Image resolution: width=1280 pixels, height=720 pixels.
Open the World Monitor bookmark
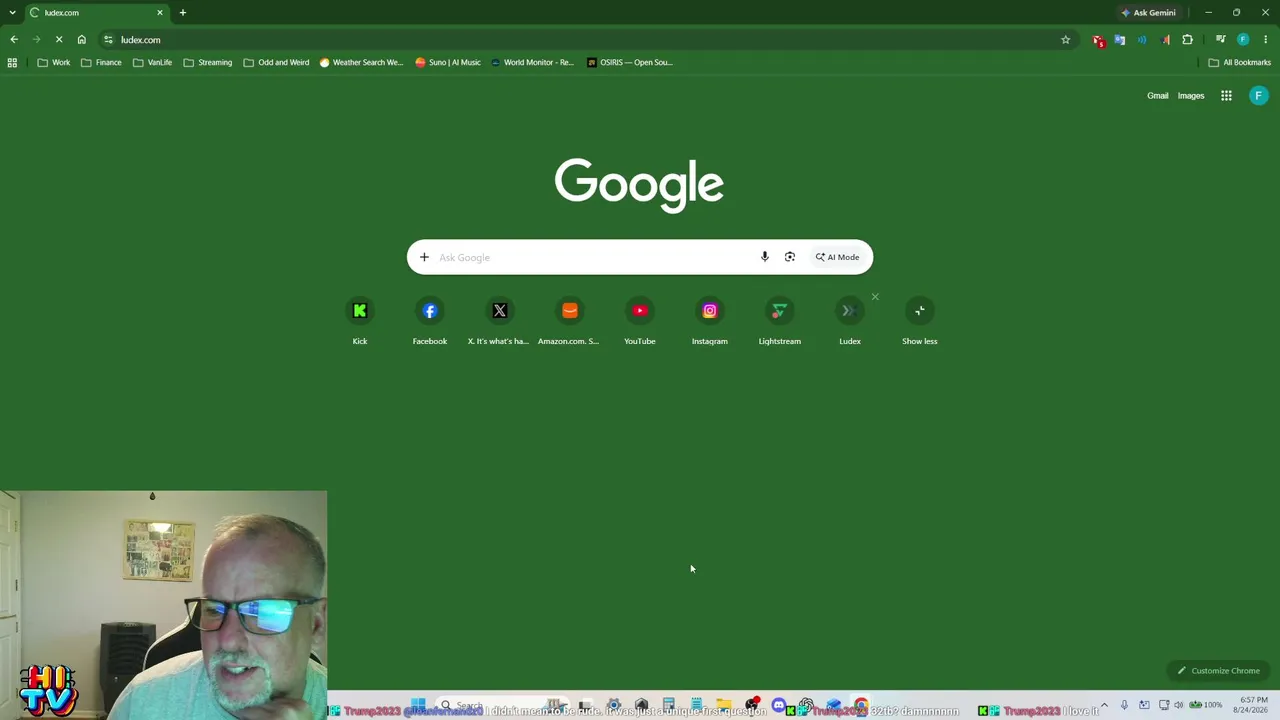tap(532, 62)
